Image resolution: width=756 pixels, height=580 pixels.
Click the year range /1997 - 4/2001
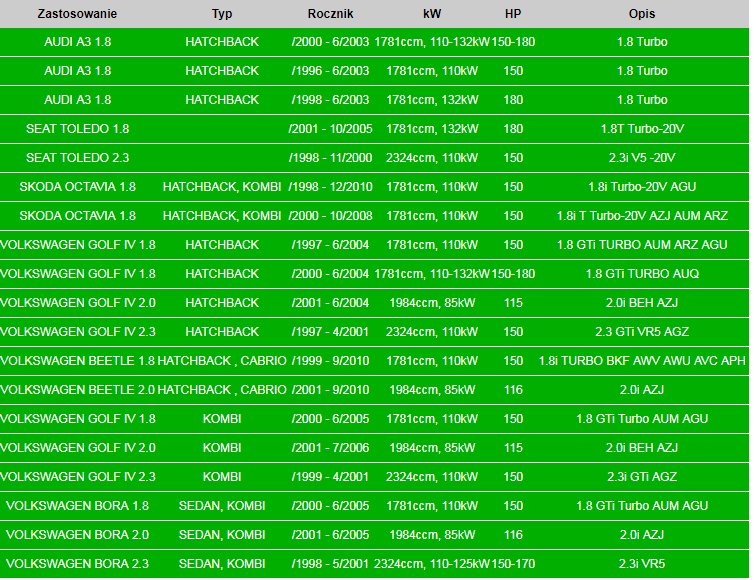point(330,332)
